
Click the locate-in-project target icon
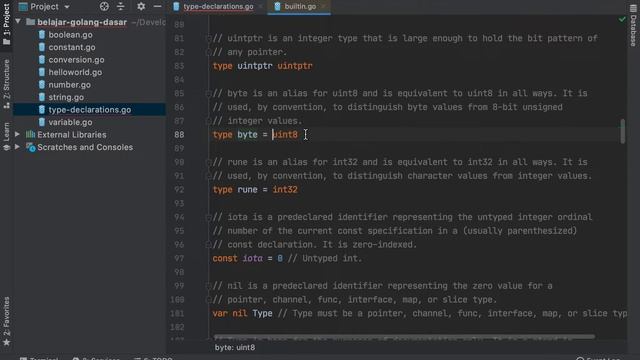(104, 7)
